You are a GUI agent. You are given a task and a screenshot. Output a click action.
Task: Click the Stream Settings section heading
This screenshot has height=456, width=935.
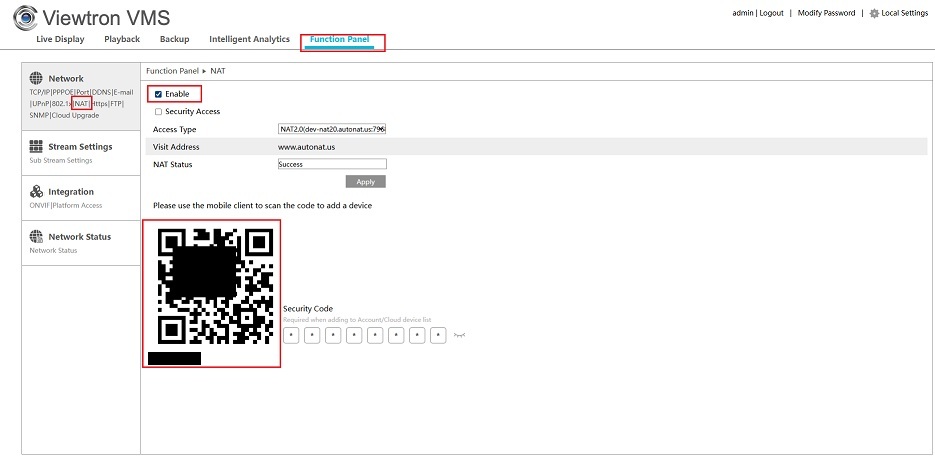coord(80,147)
